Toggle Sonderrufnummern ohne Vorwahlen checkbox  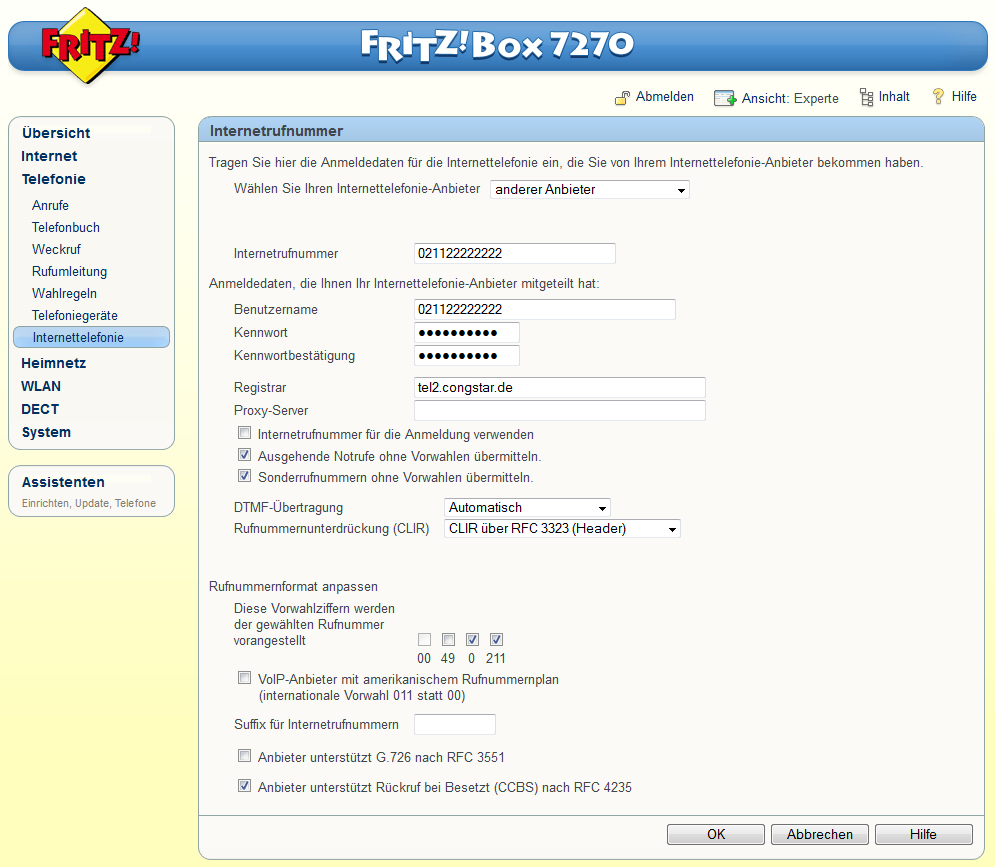[244, 475]
